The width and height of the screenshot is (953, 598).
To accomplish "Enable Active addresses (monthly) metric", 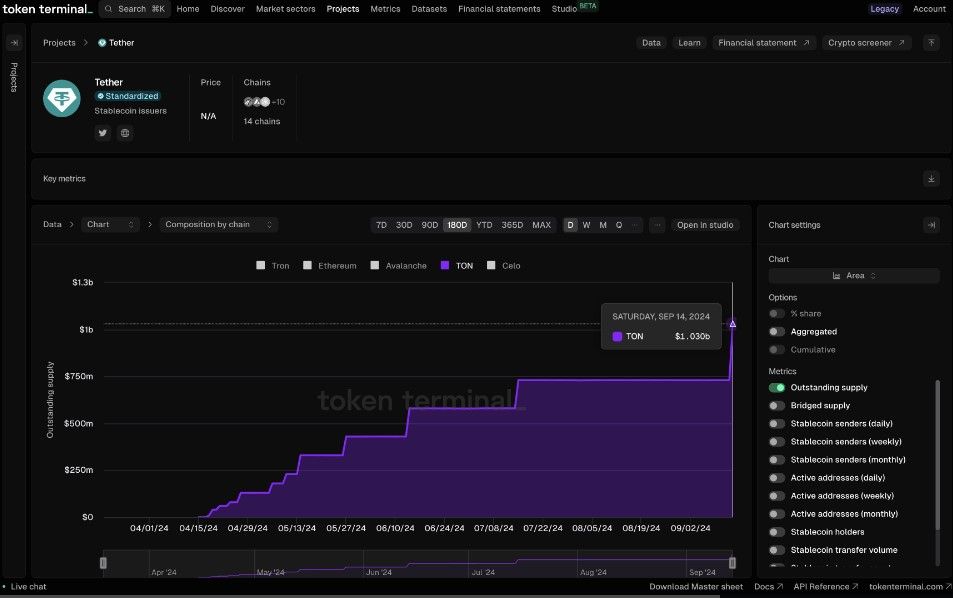I will (776, 514).
